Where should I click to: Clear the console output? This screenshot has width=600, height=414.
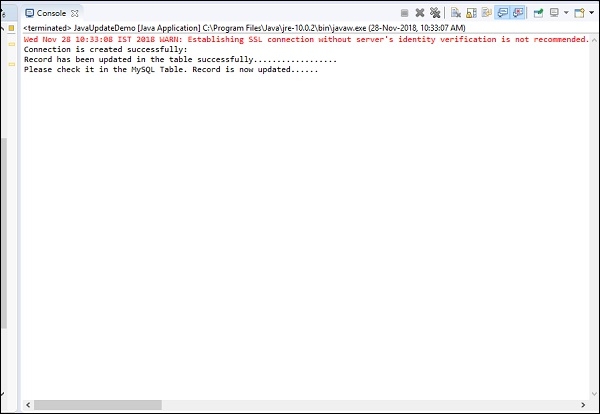coord(456,13)
